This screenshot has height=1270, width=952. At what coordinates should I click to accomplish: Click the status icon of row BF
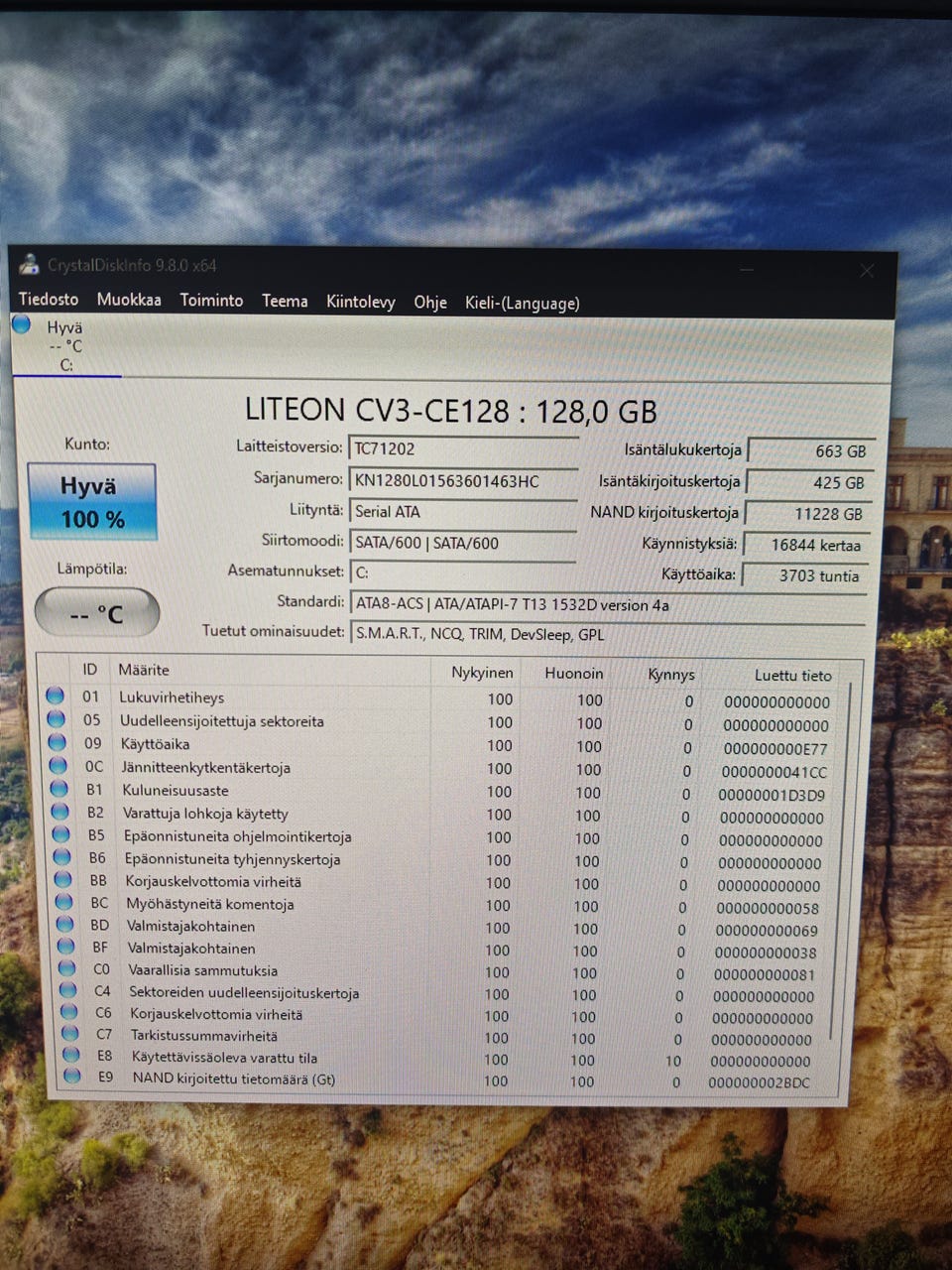(66, 947)
